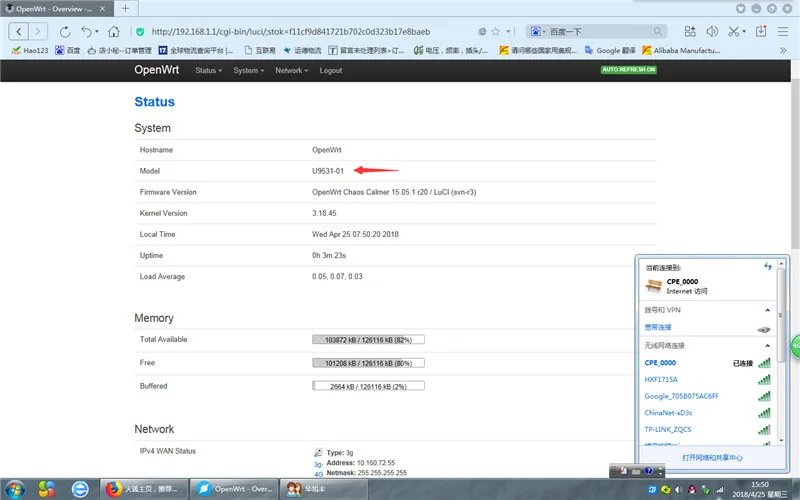Viewport: 800px width, 500px height.
Task: Open the 百度 bookmark
Action: coord(68,51)
